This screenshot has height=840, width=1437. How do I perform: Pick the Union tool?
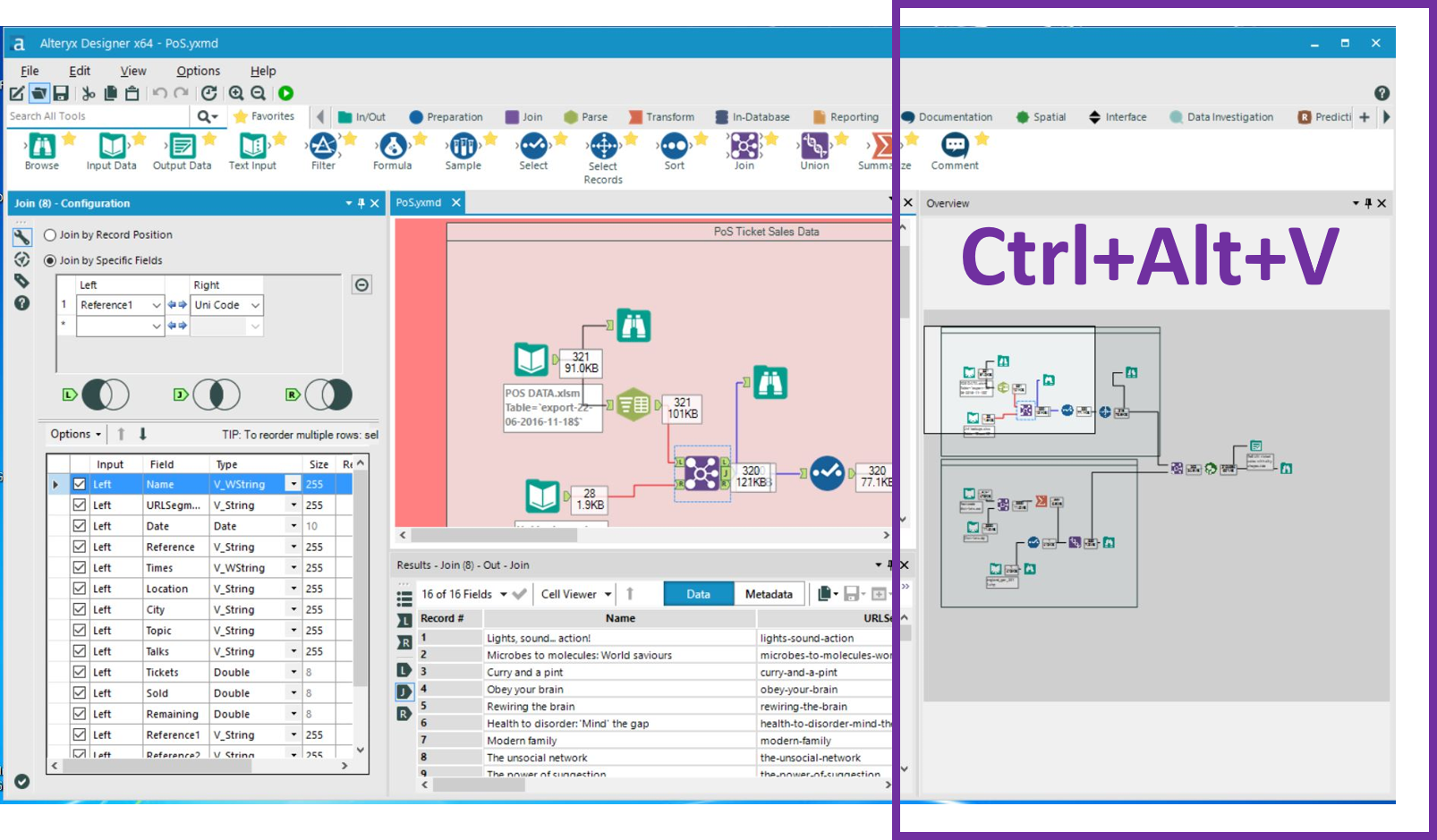pos(814,146)
